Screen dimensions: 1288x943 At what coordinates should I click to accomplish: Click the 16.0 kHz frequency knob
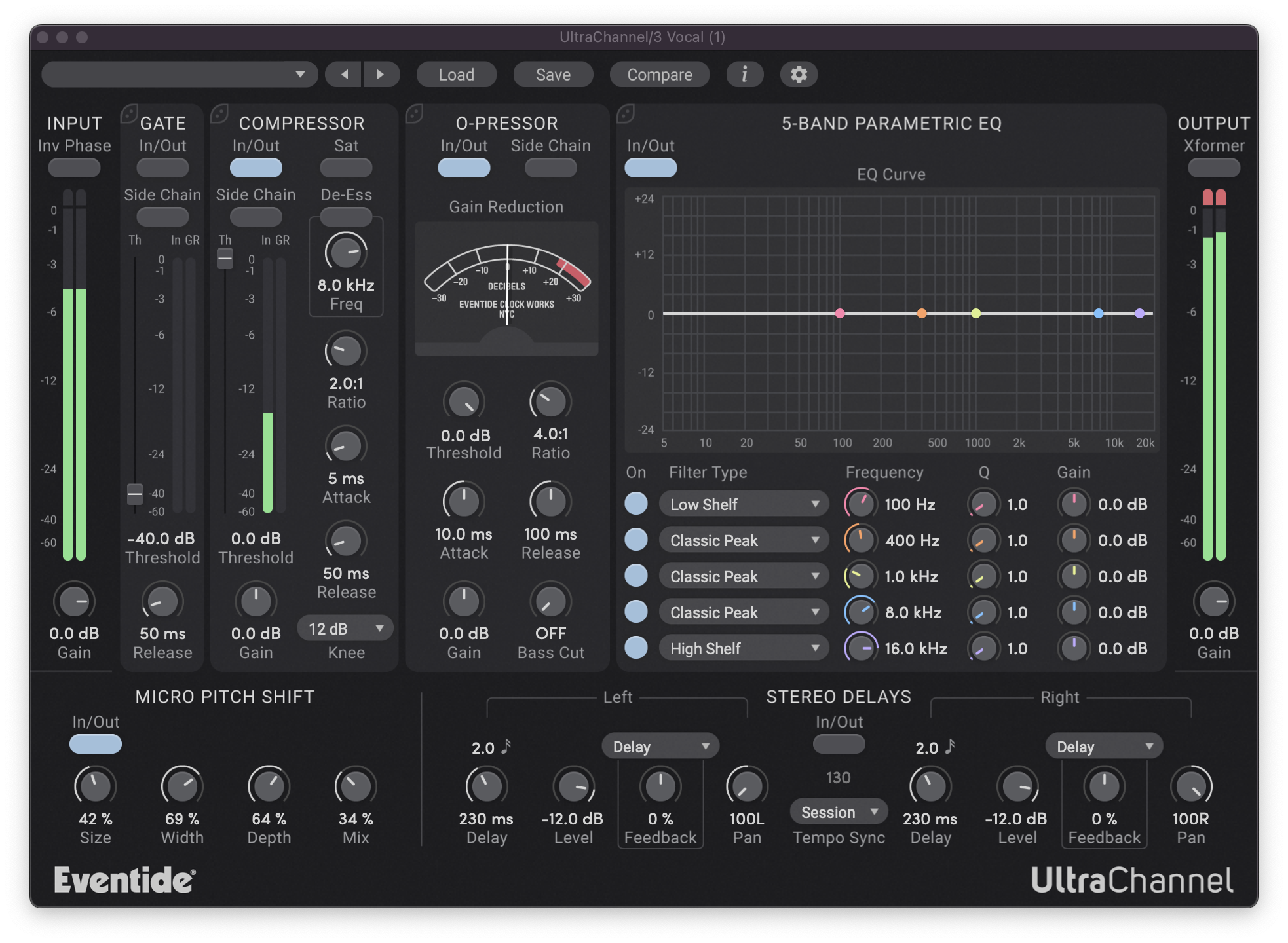[860, 648]
